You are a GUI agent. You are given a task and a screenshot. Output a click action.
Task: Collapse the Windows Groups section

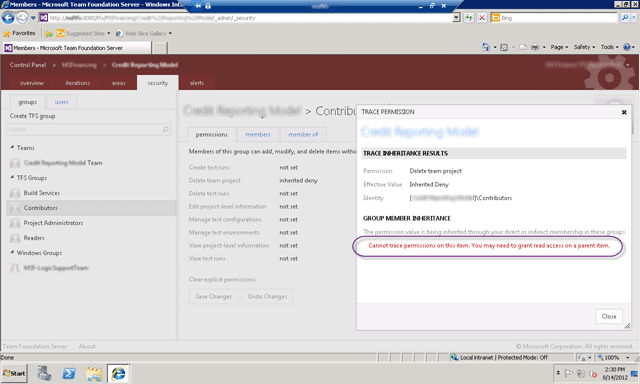[x=12, y=253]
